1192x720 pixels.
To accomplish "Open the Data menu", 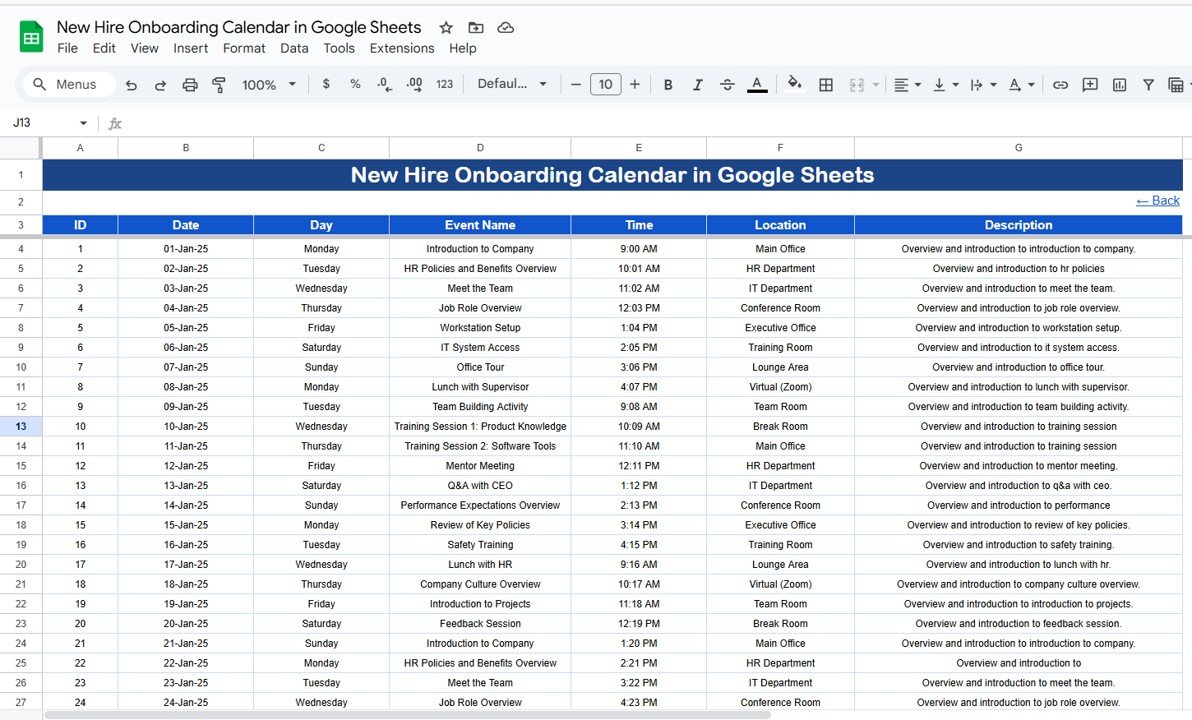I will pos(294,49).
